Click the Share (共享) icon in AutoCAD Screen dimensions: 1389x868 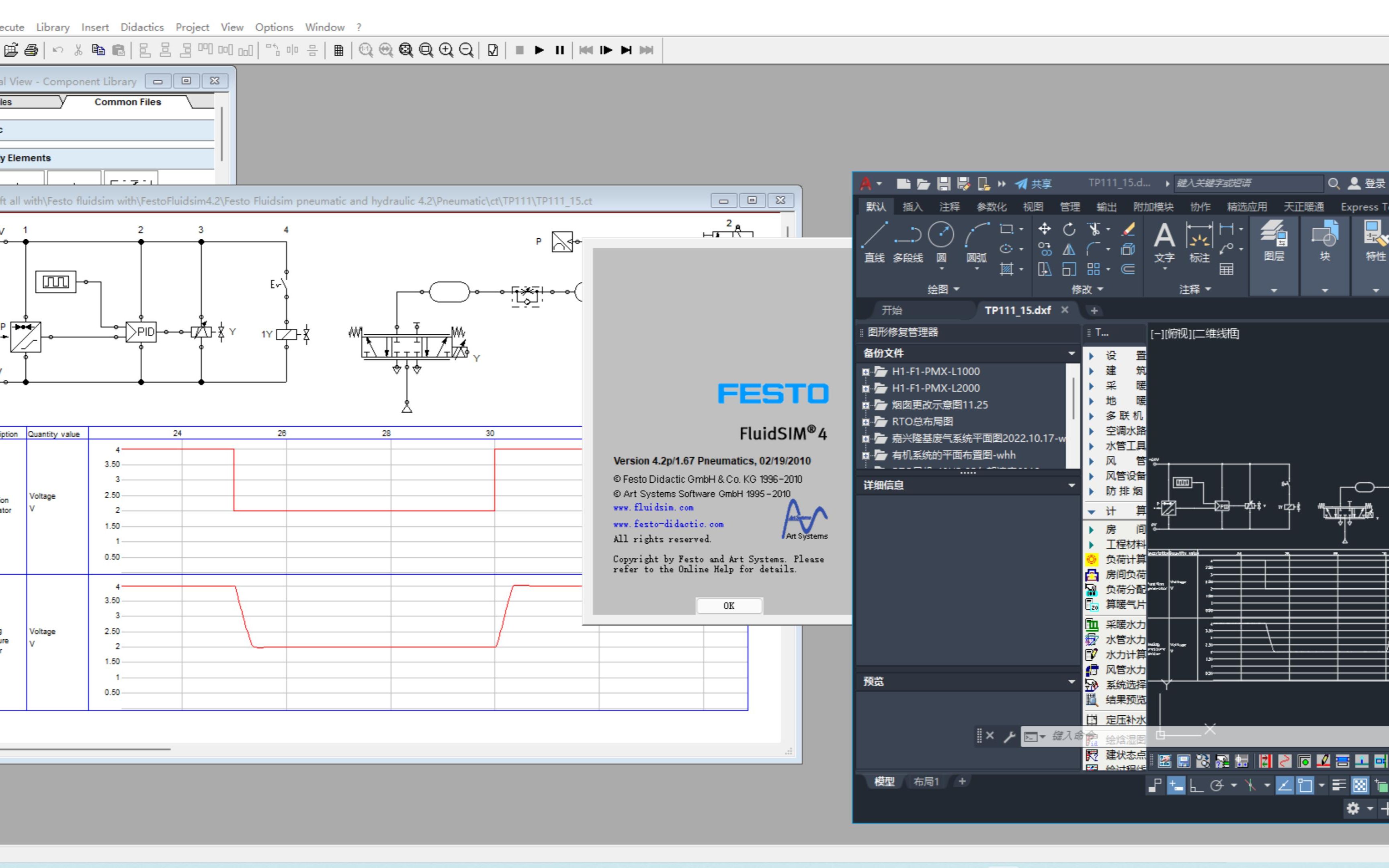coord(1033,184)
